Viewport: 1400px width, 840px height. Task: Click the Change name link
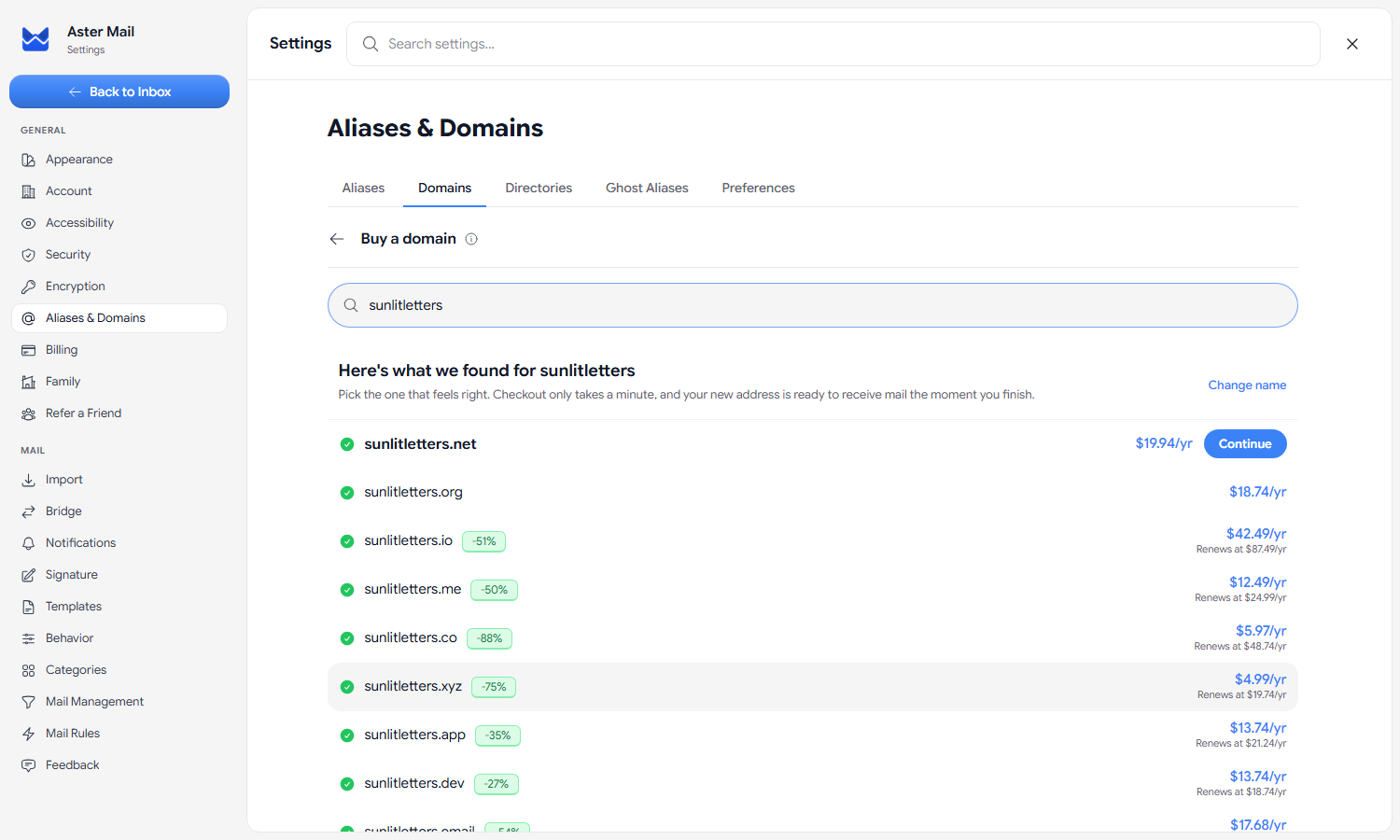[1247, 385]
